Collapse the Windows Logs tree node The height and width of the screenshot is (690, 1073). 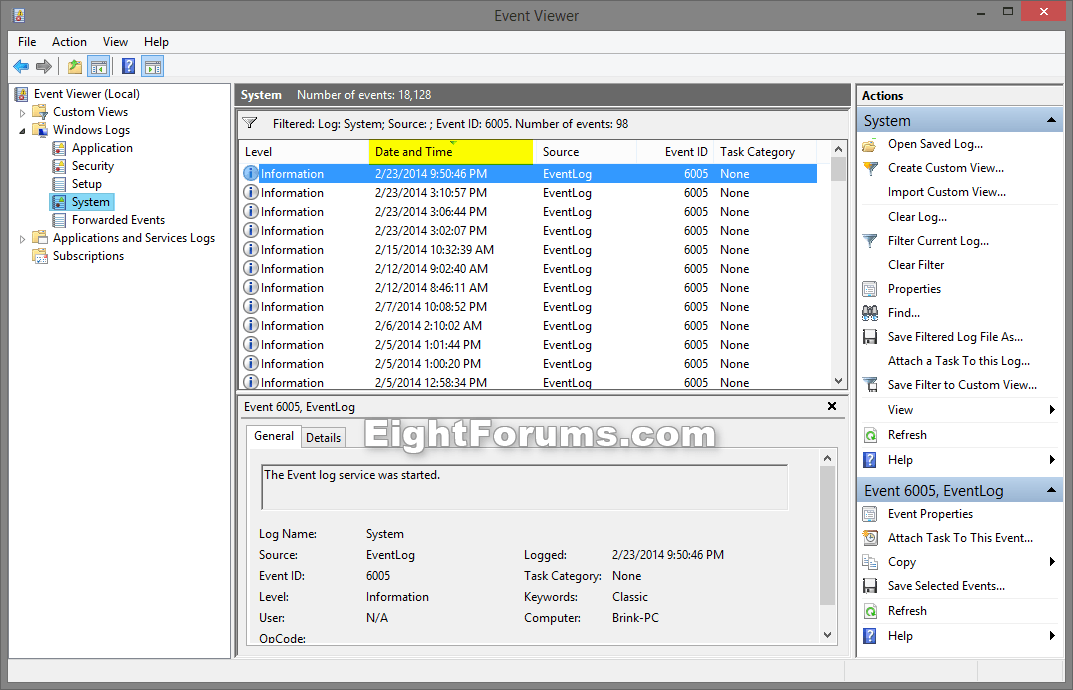[x=22, y=129]
